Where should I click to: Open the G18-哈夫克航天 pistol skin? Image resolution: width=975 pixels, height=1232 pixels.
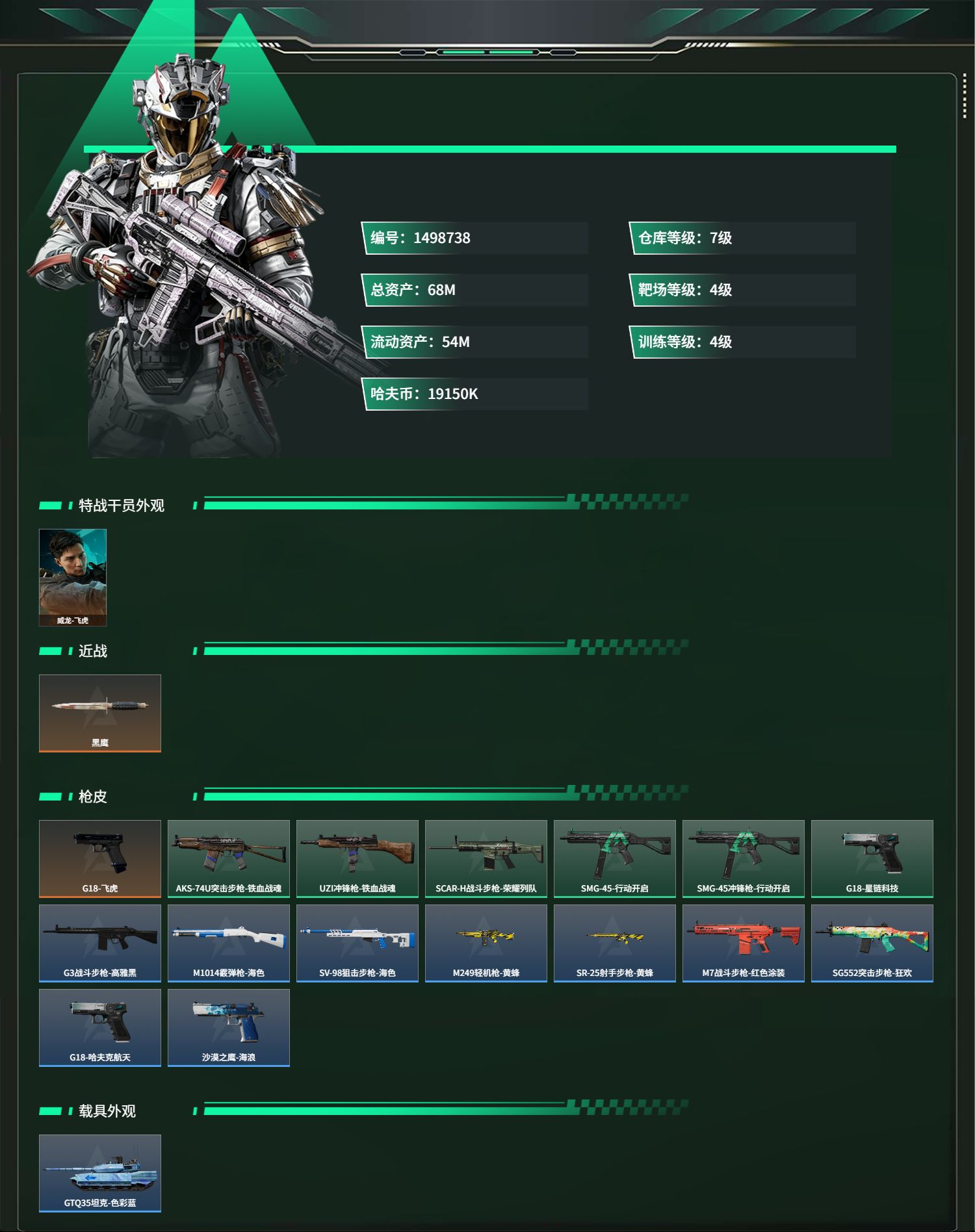coord(100,1028)
